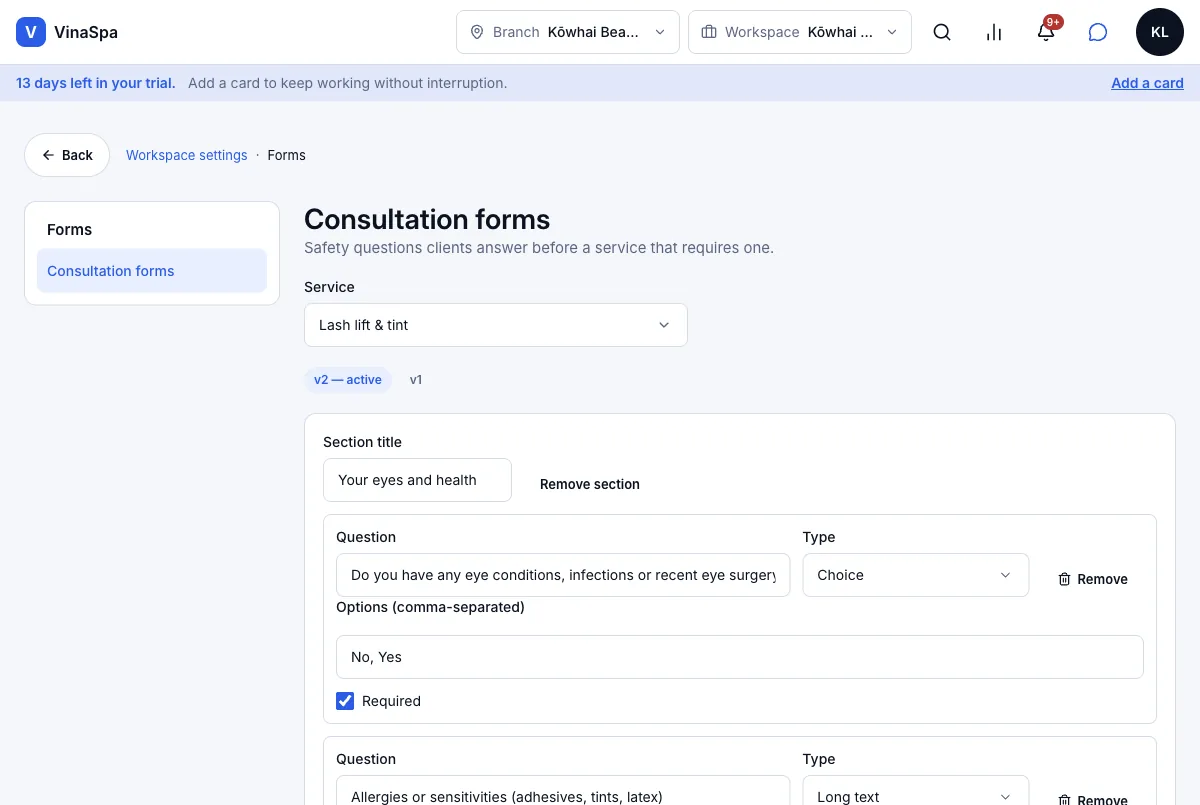Open the Type dropdown set to Long text
The width and height of the screenshot is (1200, 805).
point(916,791)
